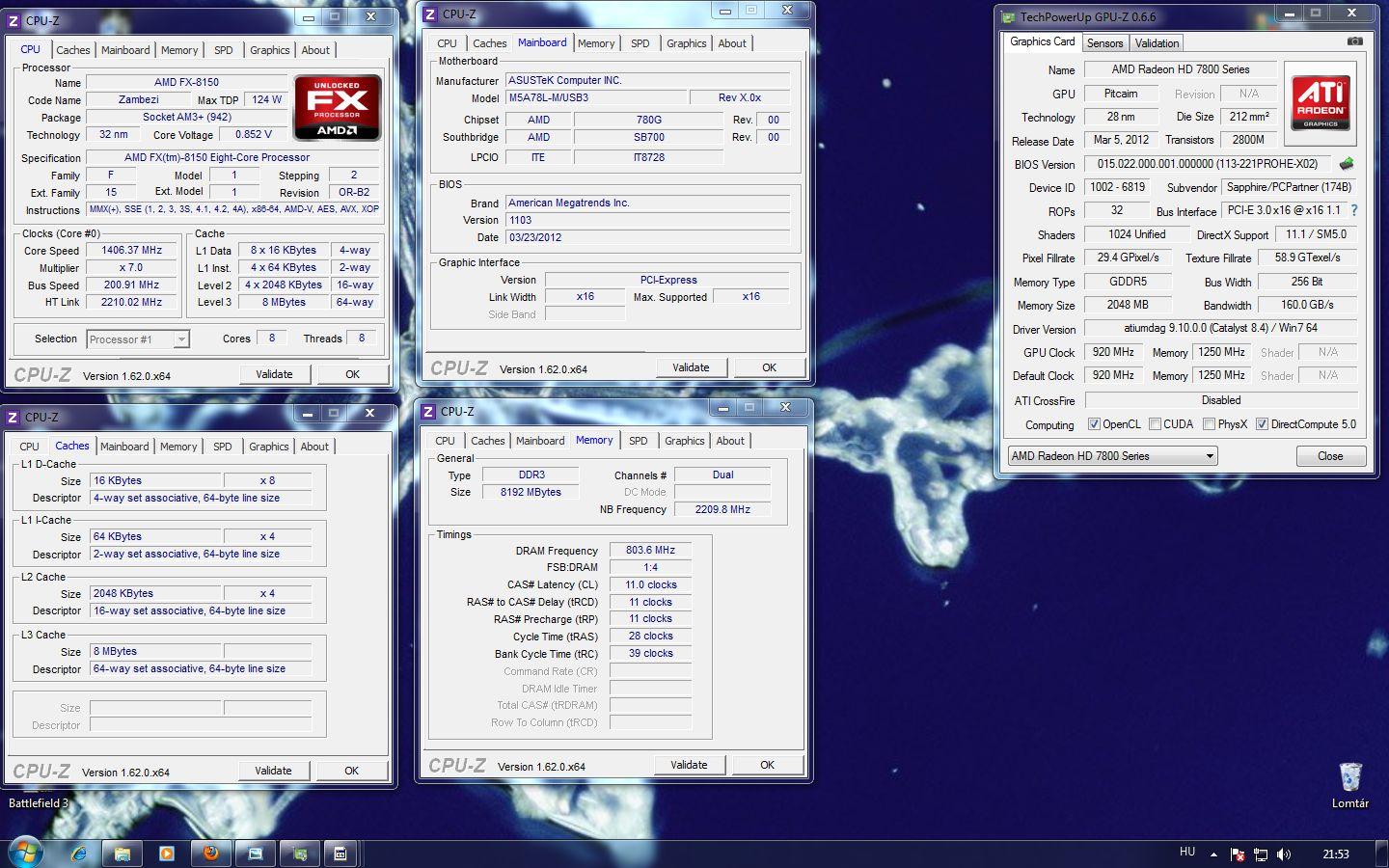Click Close button in GPU-Z
The height and width of the screenshot is (868, 1389).
pos(1330,456)
